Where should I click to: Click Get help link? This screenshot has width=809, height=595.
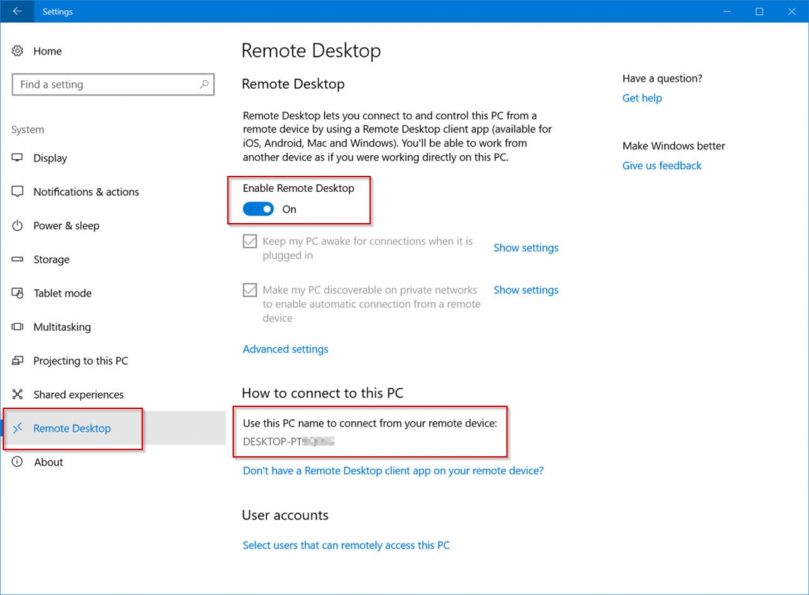point(642,98)
